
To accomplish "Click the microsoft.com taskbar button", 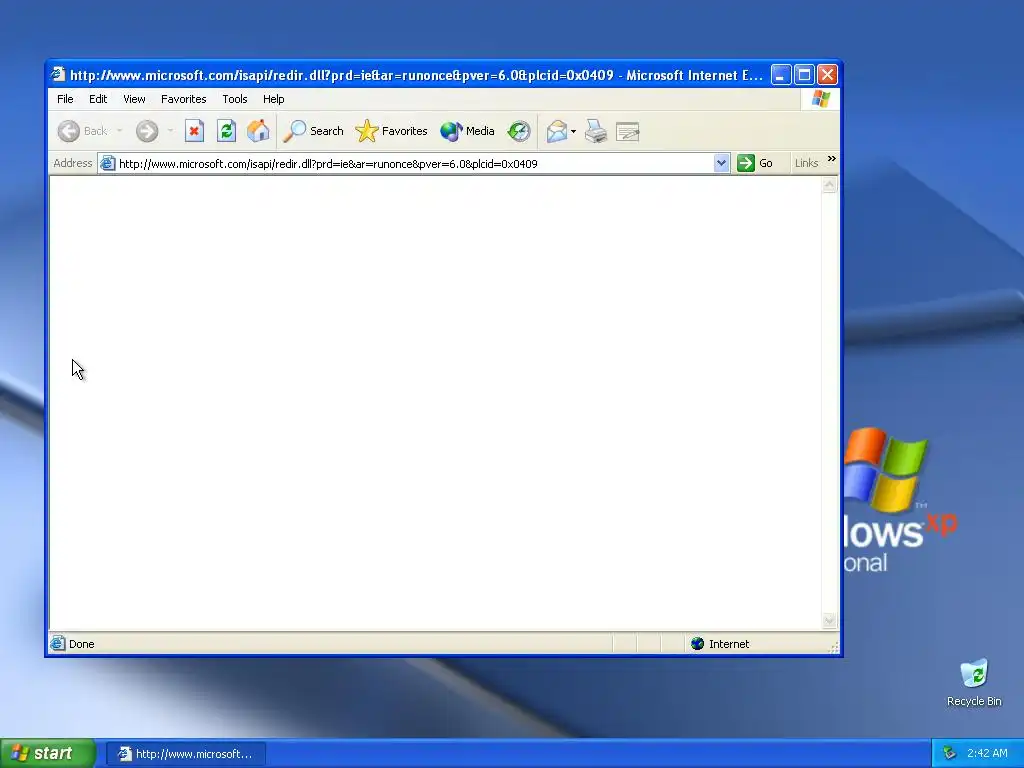I will click(x=185, y=754).
